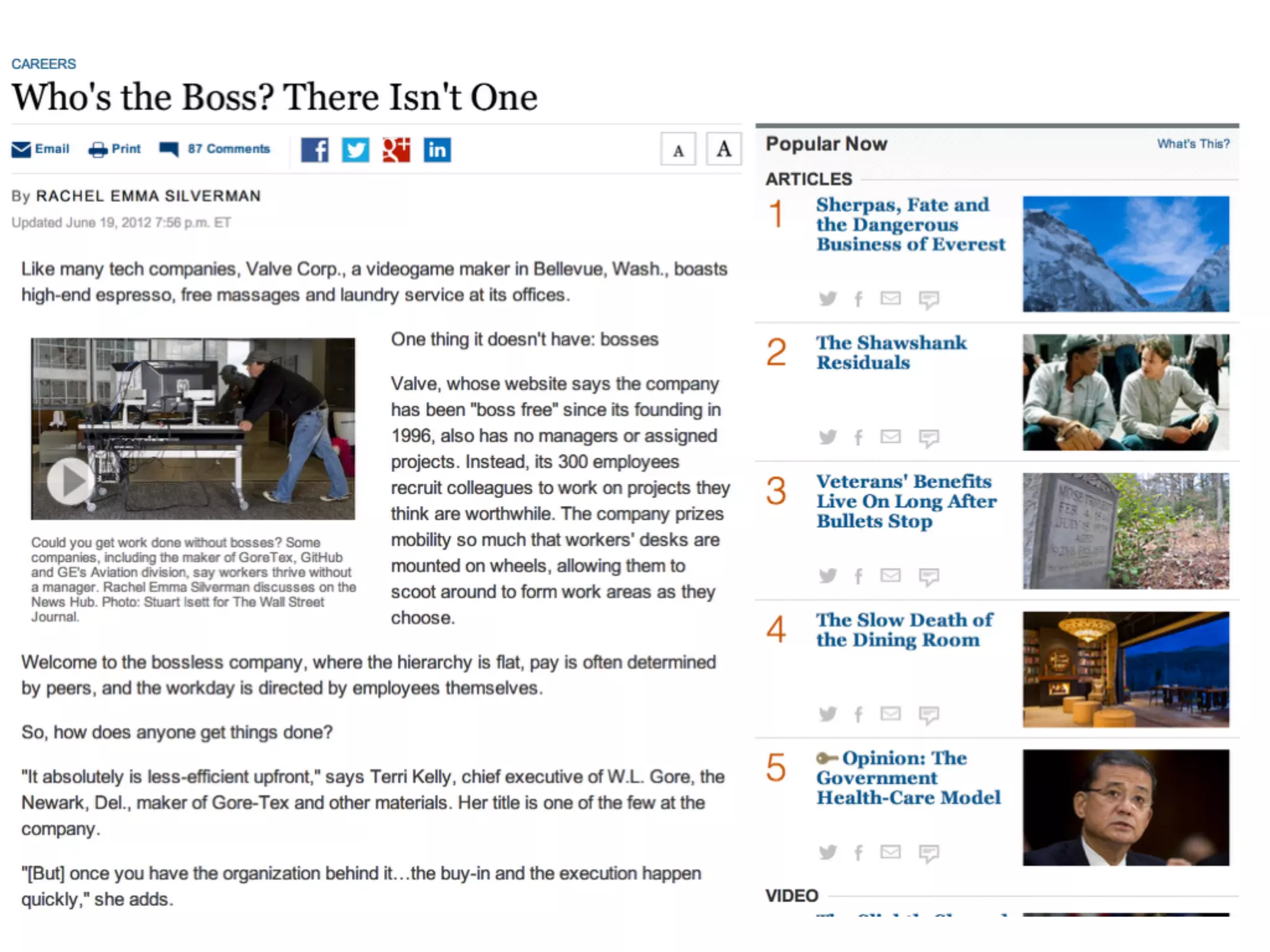
Task: Share article on Google Plus icon
Action: (396, 150)
